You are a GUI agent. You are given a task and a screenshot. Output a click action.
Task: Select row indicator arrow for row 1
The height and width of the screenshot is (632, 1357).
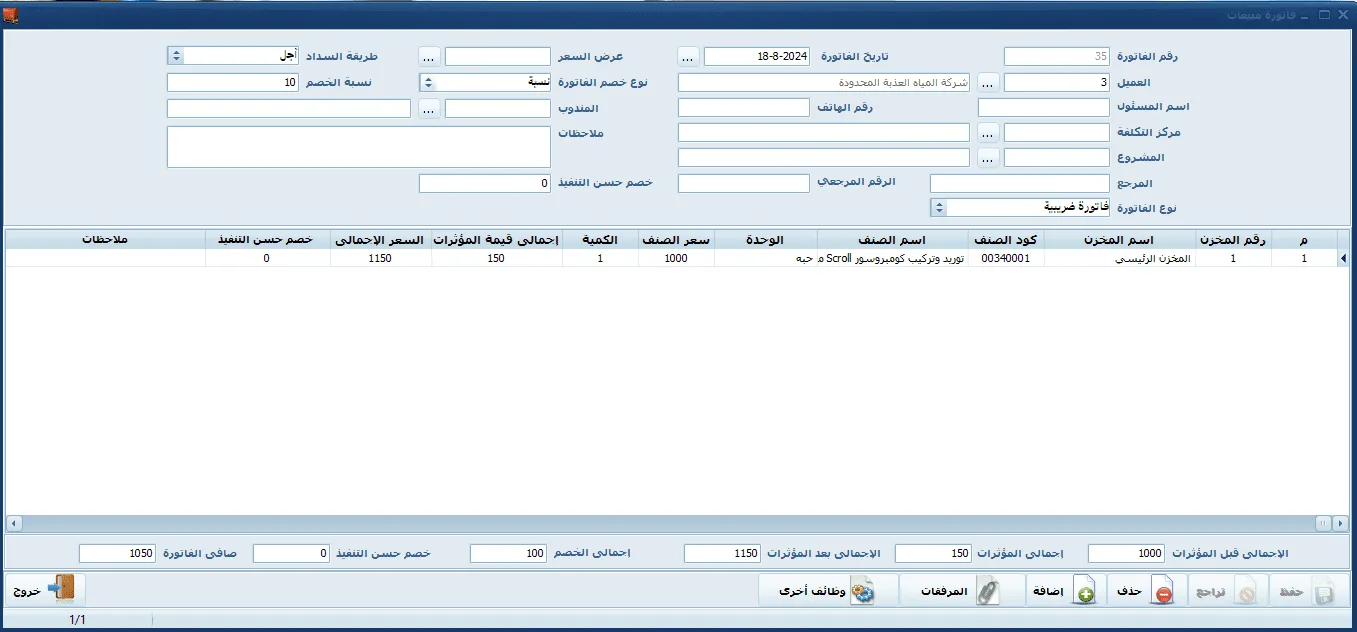tap(1343, 259)
